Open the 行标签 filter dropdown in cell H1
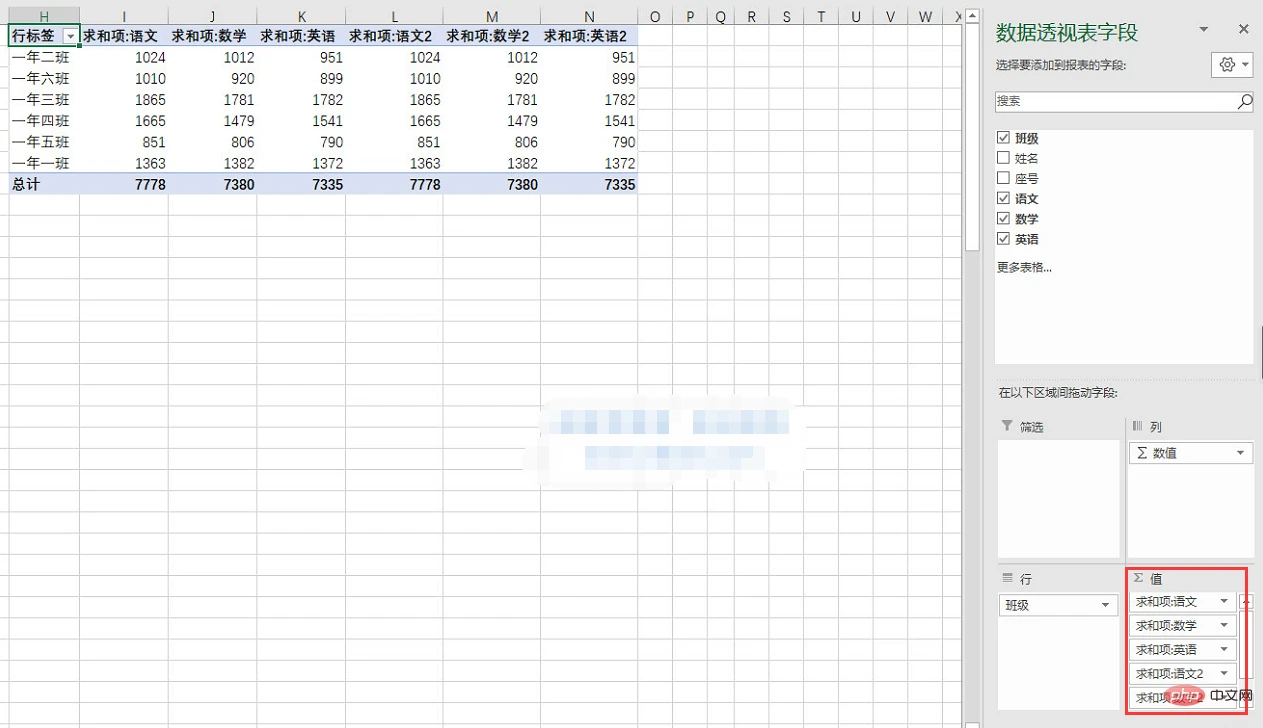1263x728 pixels. click(x=70, y=36)
